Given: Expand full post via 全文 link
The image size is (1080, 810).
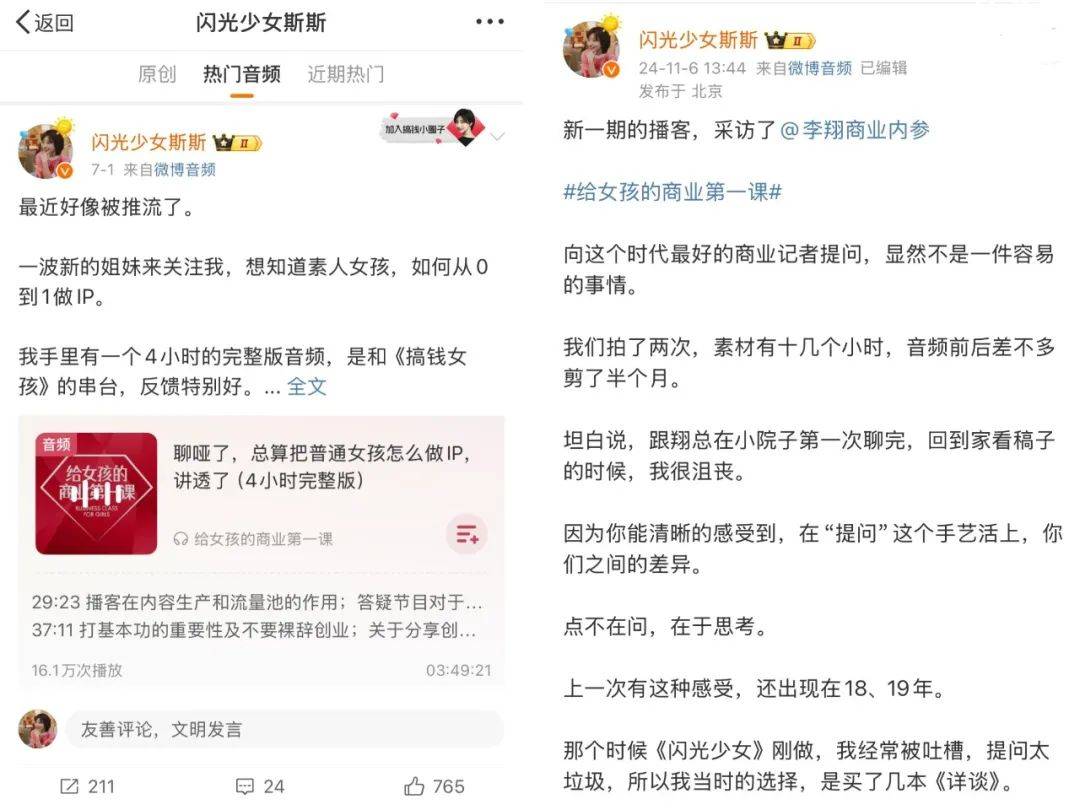Looking at the screenshot, I should pyautogui.click(x=307, y=387).
